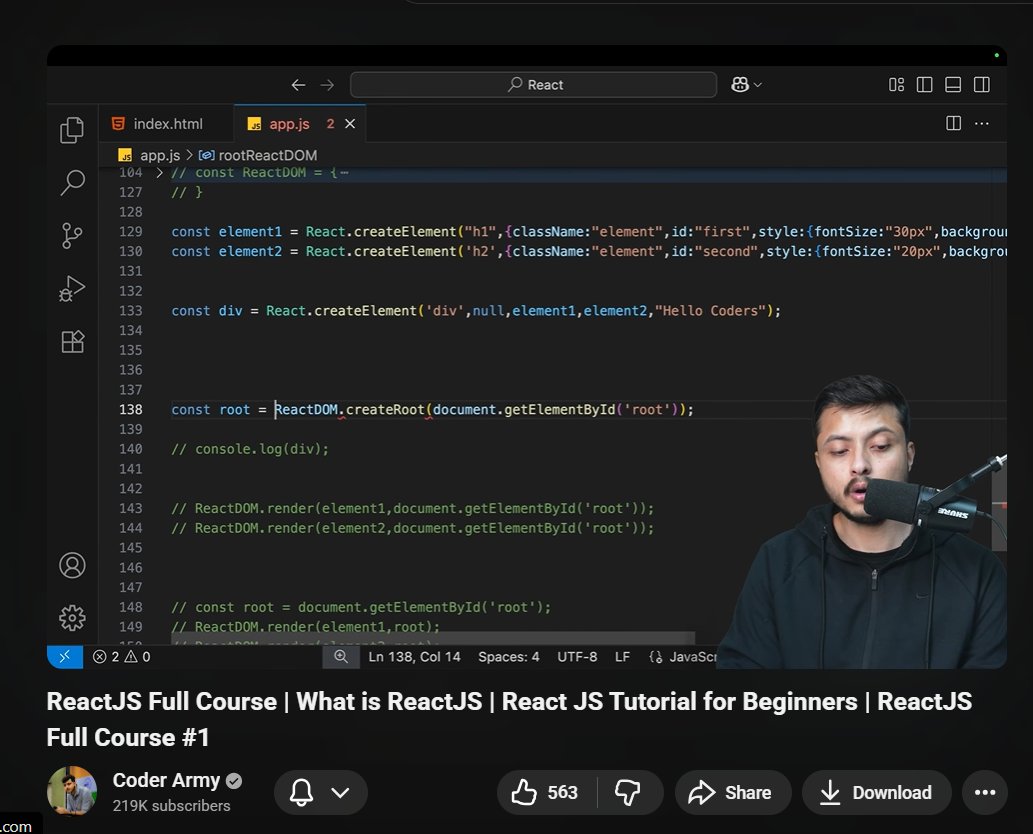
Task: Expand the subscription notification chevron
Action: 341,792
